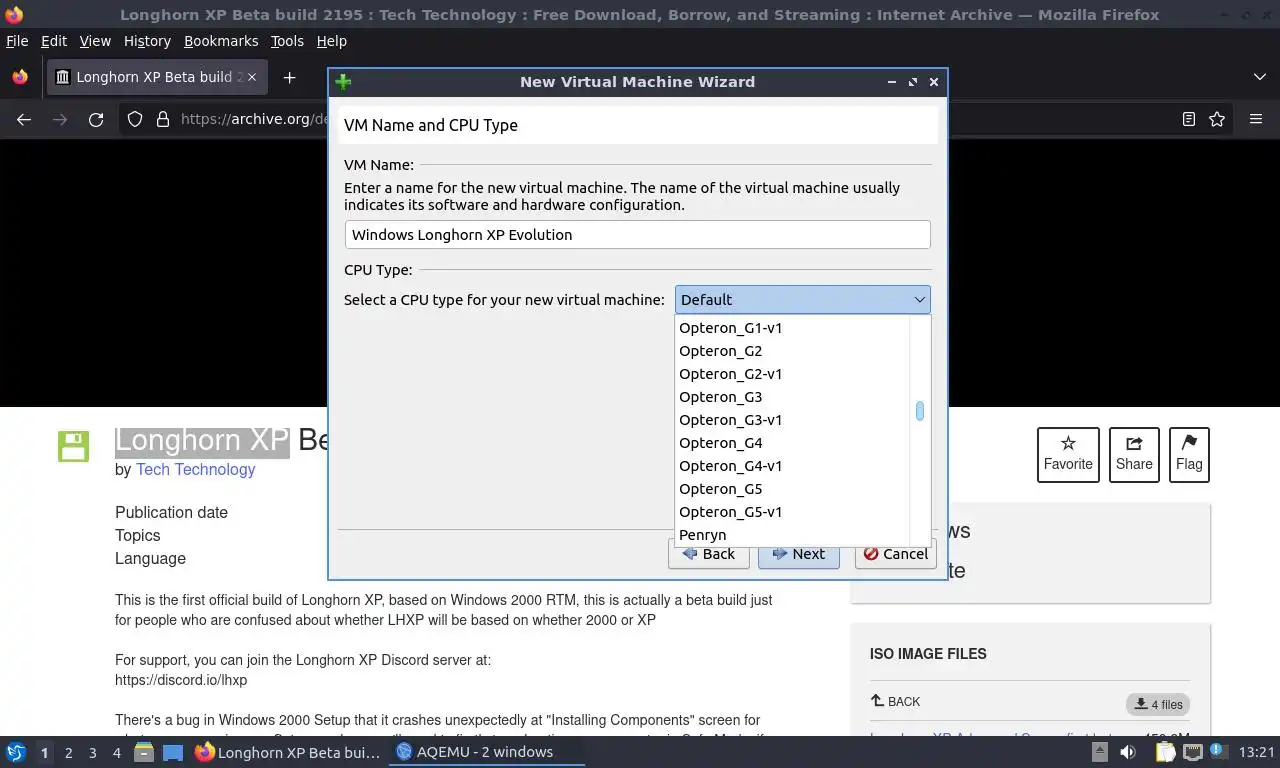Switch to virtual desktop 2
The width and height of the screenshot is (1280, 768).
click(68, 752)
